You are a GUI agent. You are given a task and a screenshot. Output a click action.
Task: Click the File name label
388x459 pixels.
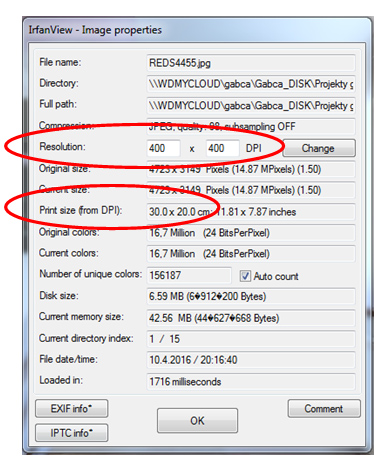[x=60, y=62]
